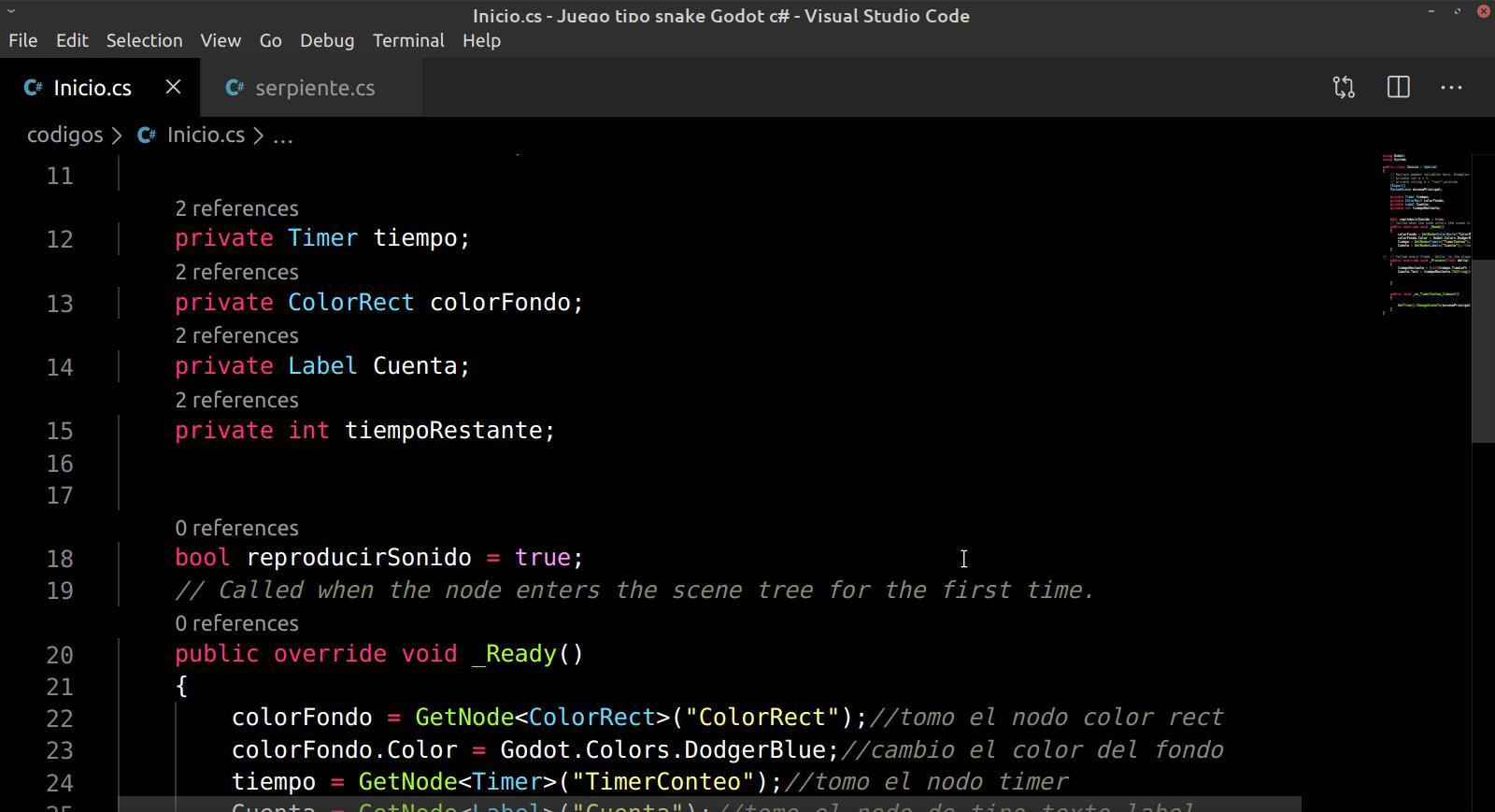Open the Help menu
This screenshot has width=1495, height=812.
(x=481, y=40)
